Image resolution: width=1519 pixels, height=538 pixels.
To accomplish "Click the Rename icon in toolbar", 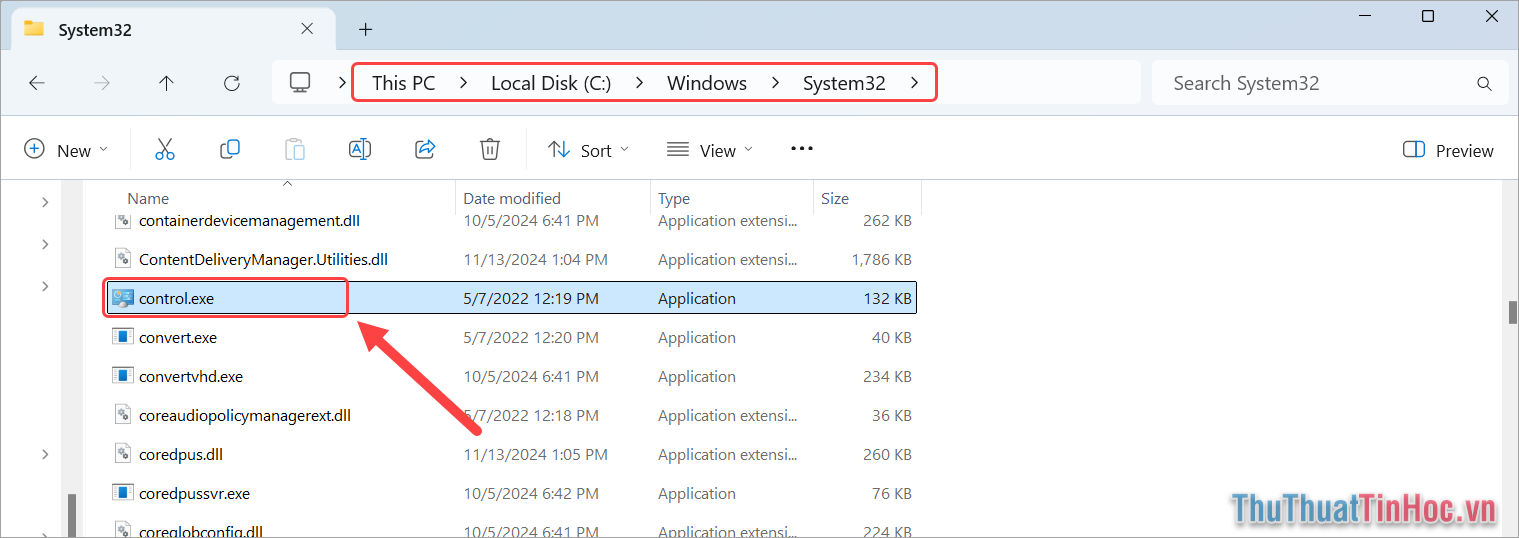I will click(360, 150).
